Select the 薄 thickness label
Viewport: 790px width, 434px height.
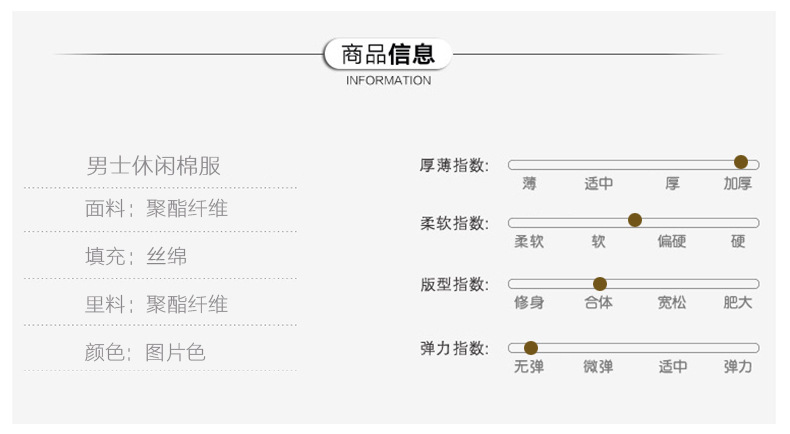[529, 184]
